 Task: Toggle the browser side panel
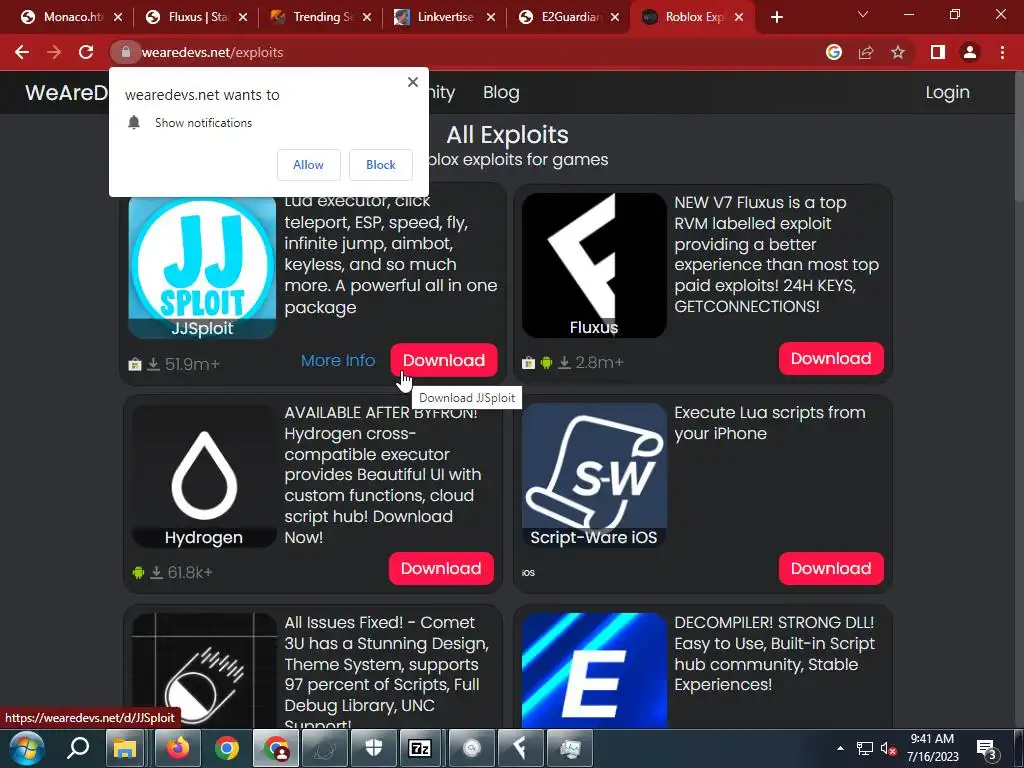(x=938, y=52)
